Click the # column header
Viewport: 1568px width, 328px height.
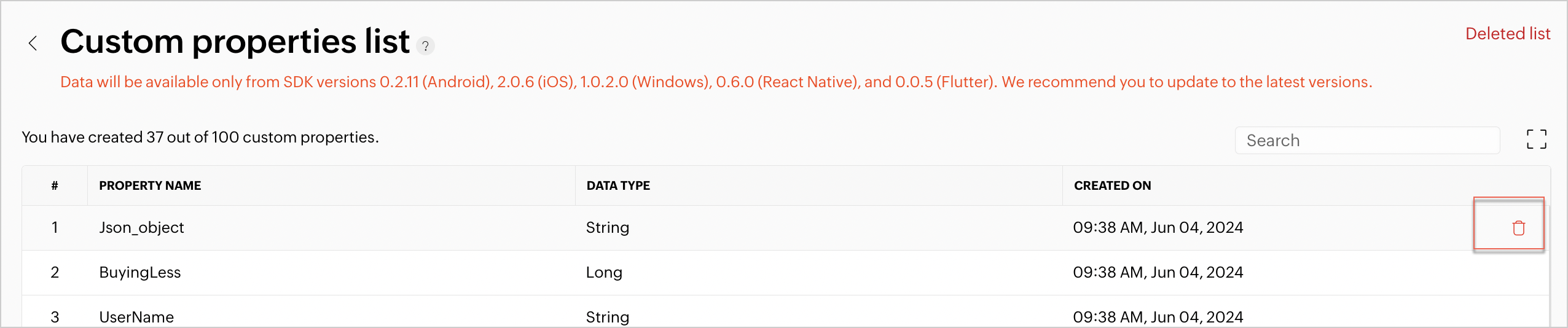(x=55, y=185)
